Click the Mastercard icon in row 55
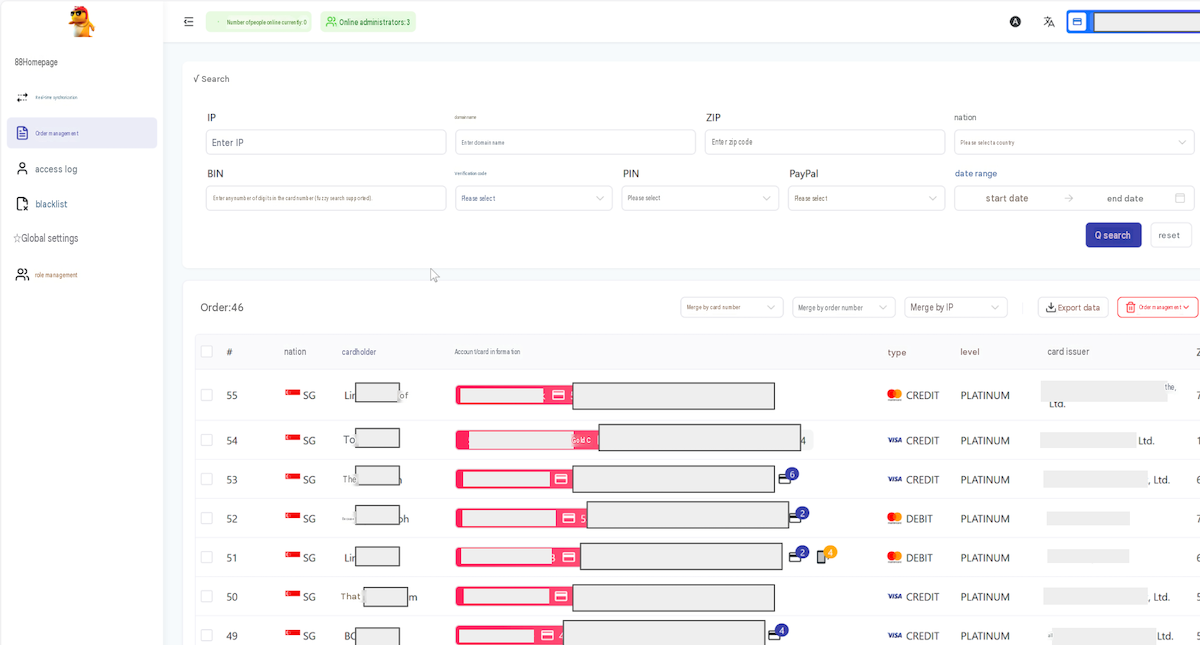Screen dimensions: 1200x645 click(x=894, y=395)
